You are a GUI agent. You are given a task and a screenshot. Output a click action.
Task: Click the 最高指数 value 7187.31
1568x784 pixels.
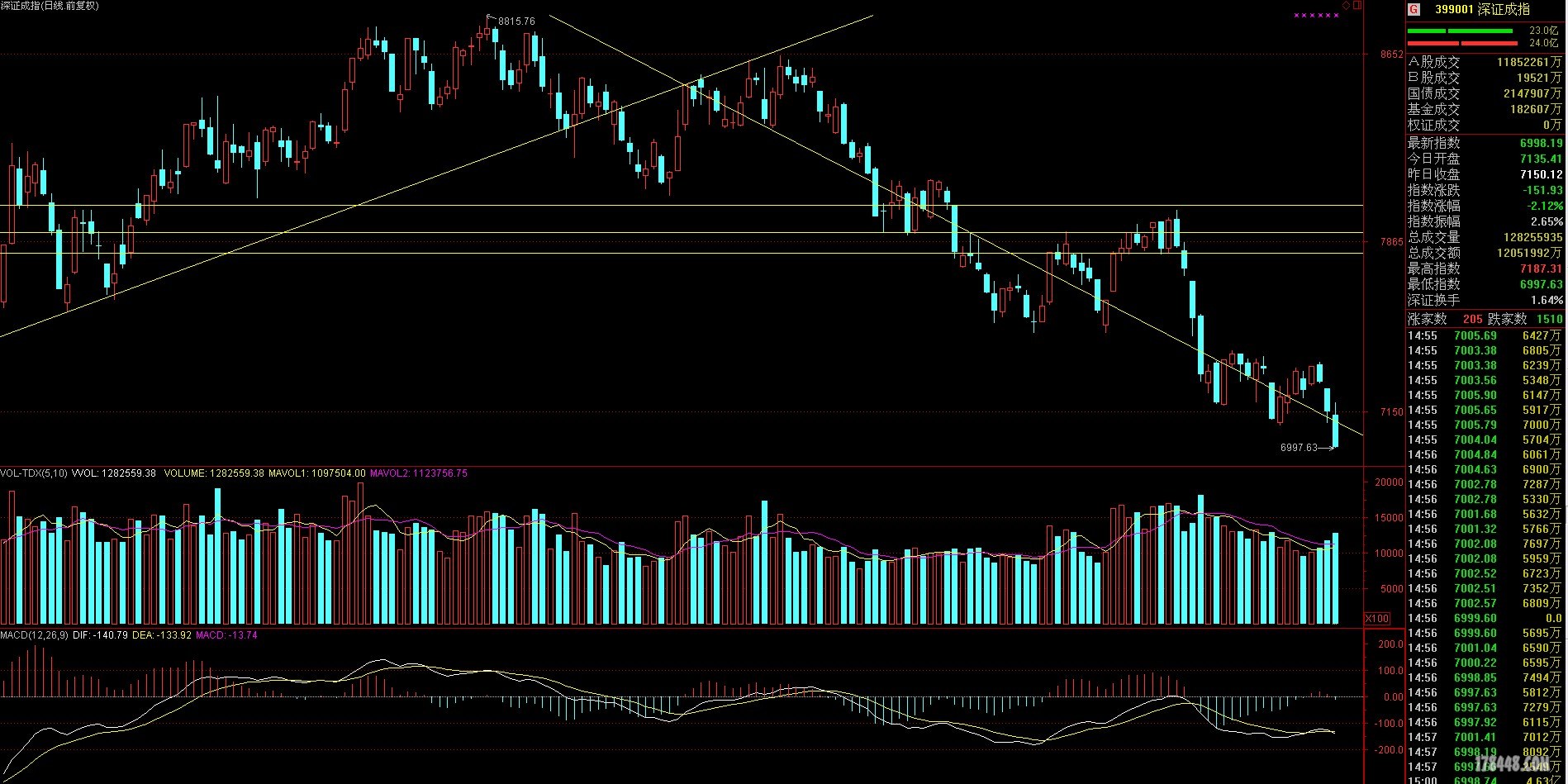click(1542, 268)
